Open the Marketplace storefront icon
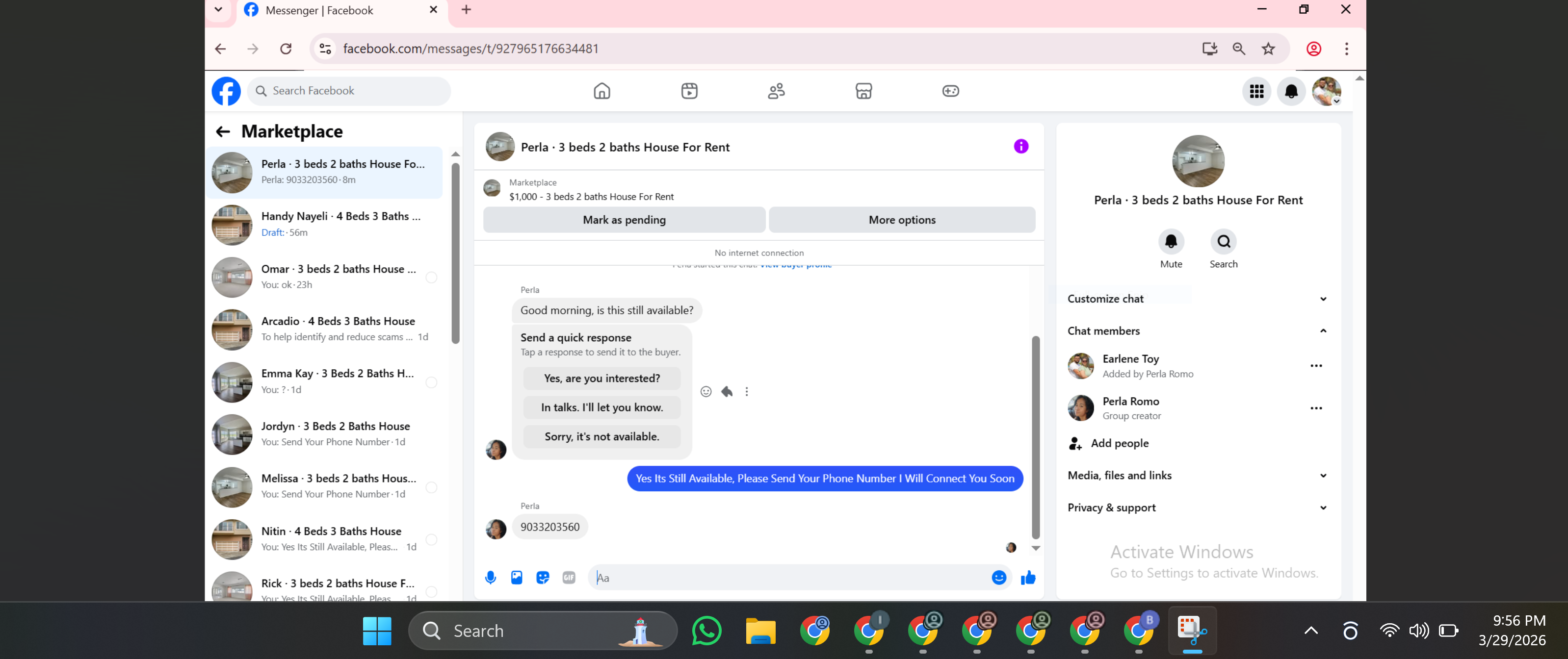Image resolution: width=1568 pixels, height=659 pixels. click(x=863, y=91)
